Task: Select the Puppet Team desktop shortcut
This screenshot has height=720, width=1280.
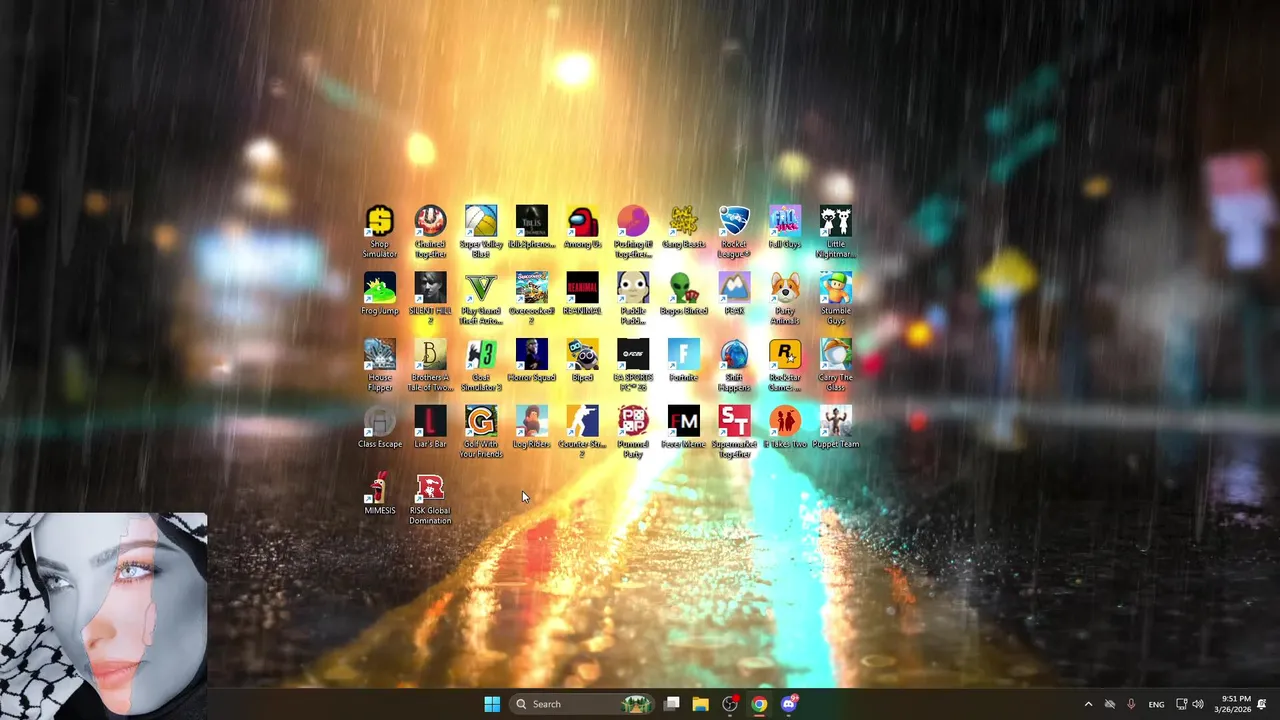Action: click(836, 427)
